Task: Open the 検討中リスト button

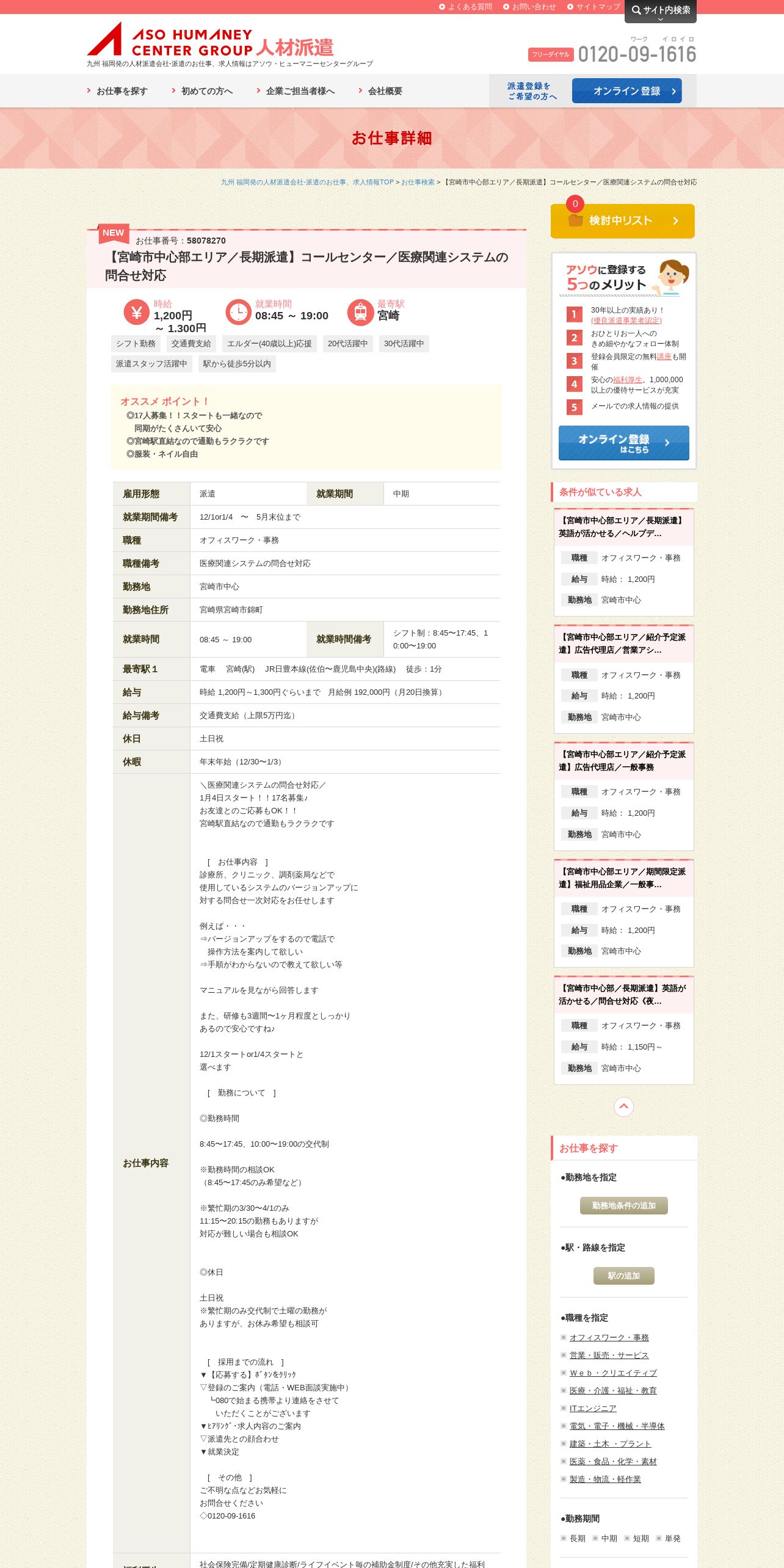Action: (622, 220)
